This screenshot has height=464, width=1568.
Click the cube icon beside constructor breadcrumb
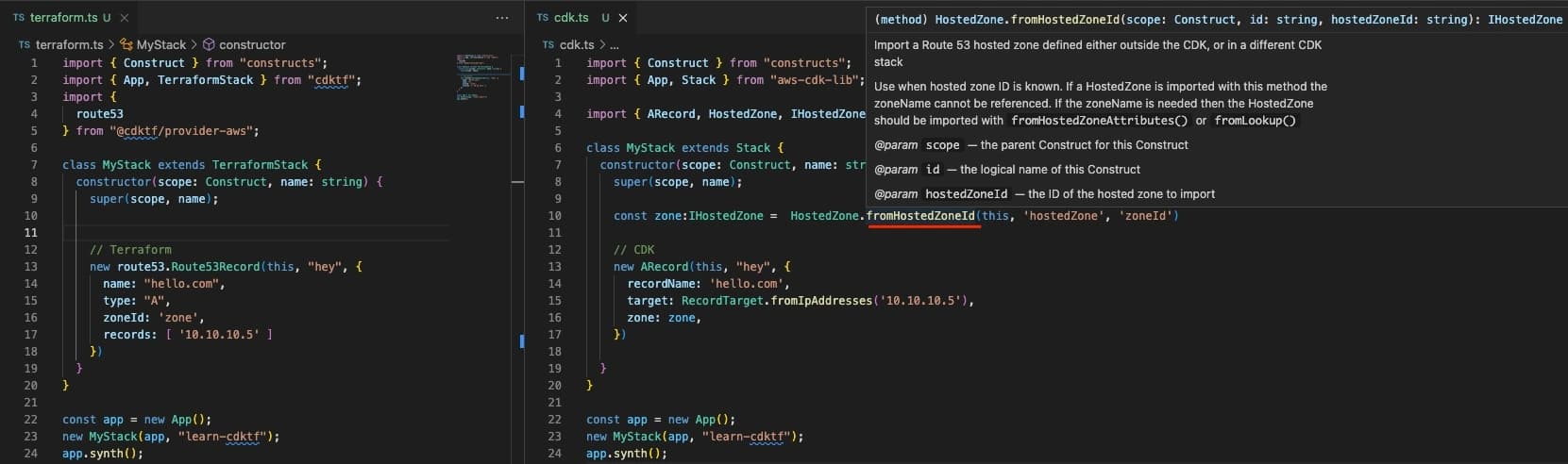tap(209, 44)
